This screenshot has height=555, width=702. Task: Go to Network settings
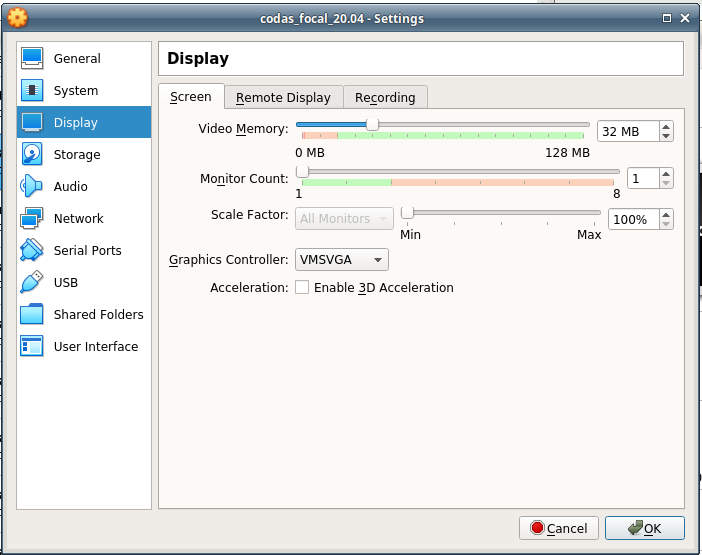click(84, 218)
